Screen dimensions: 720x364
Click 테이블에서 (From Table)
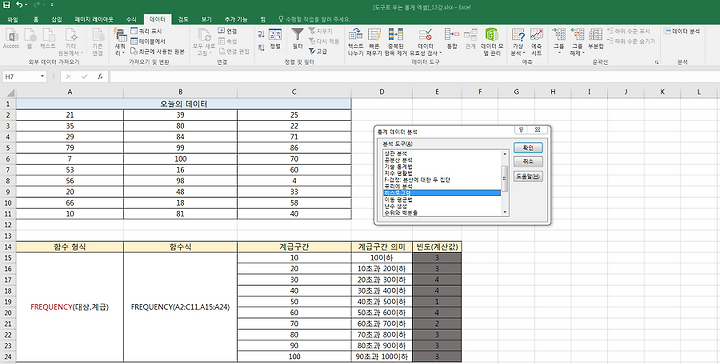click(x=148, y=41)
